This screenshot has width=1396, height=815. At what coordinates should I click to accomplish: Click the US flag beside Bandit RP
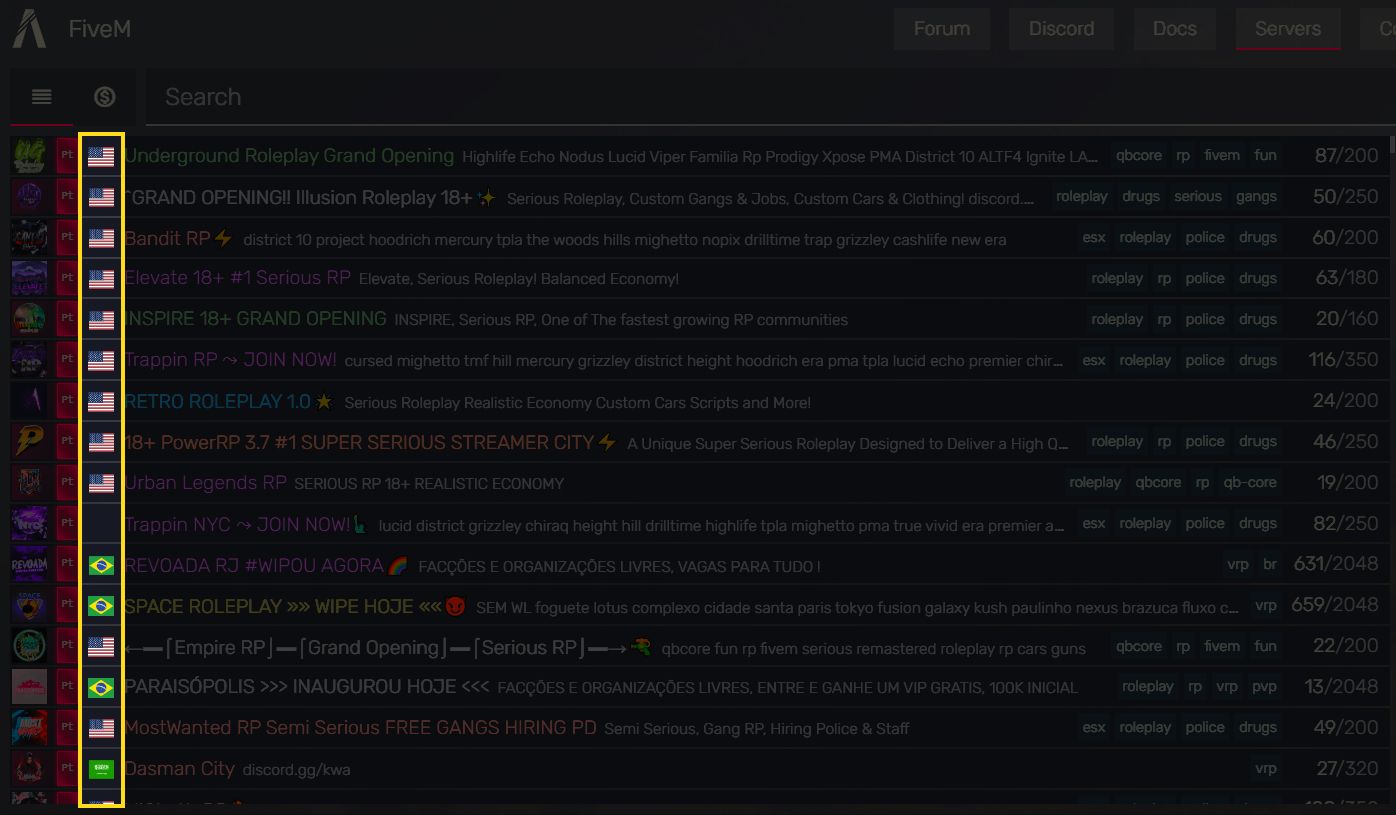coord(101,238)
